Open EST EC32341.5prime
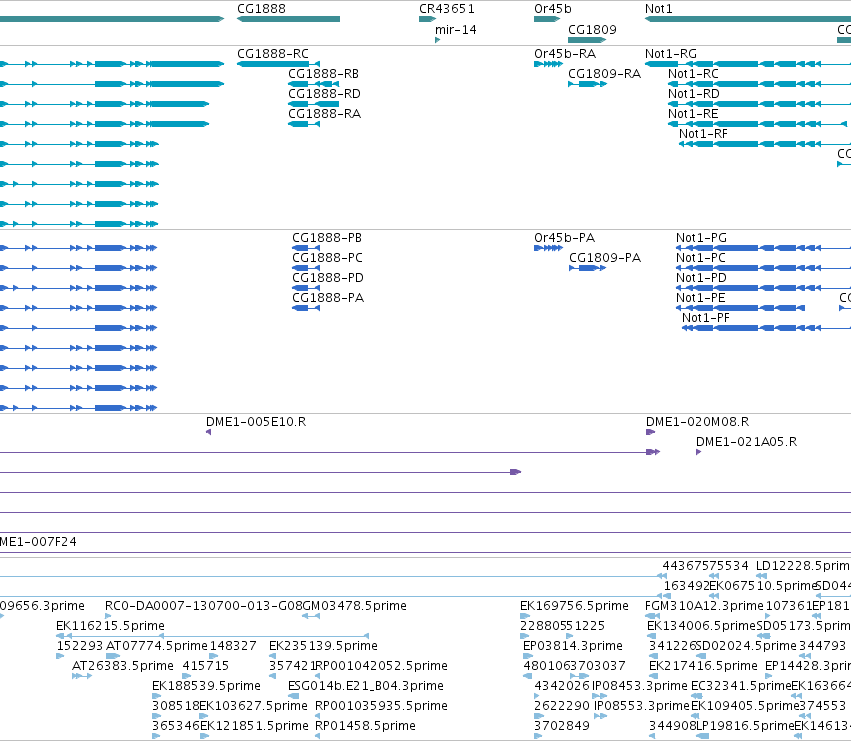The width and height of the screenshot is (851, 741). pos(741,686)
